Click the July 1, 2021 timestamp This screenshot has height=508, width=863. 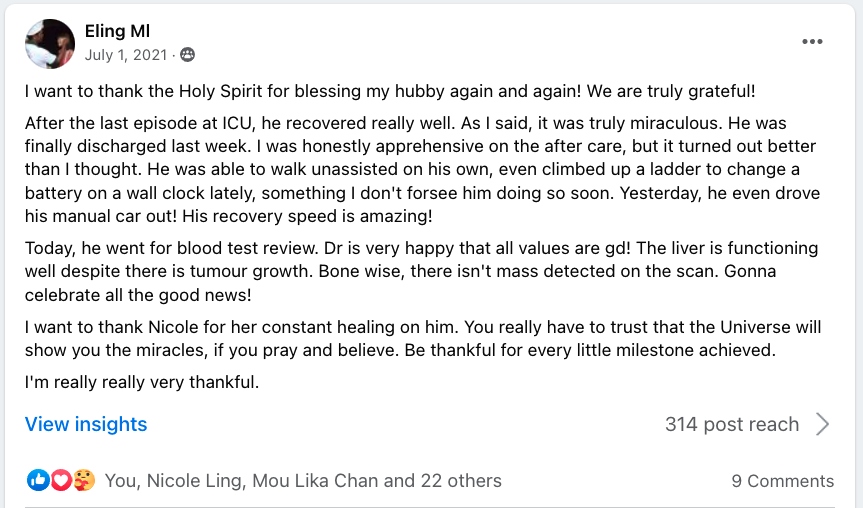pyautogui.click(x=127, y=55)
